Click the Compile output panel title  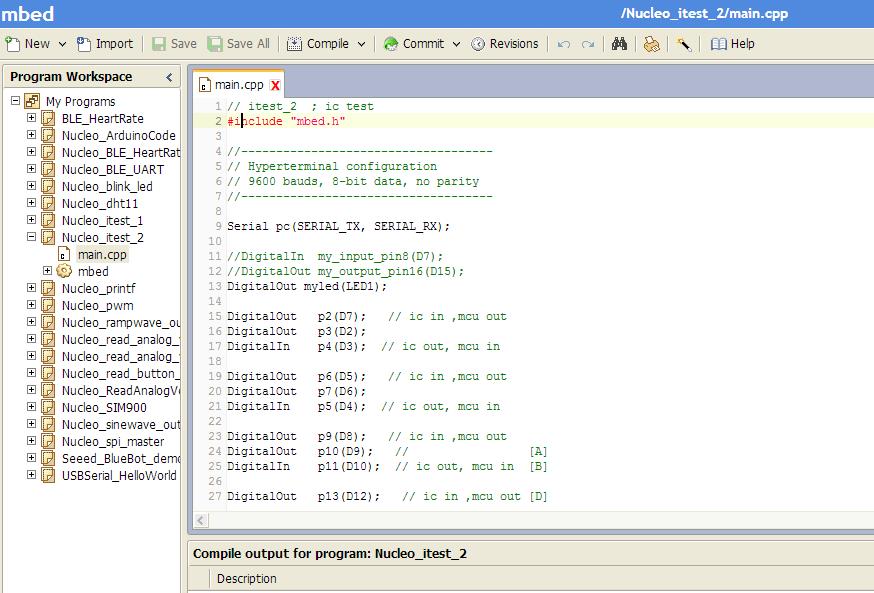tap(330, 554)
